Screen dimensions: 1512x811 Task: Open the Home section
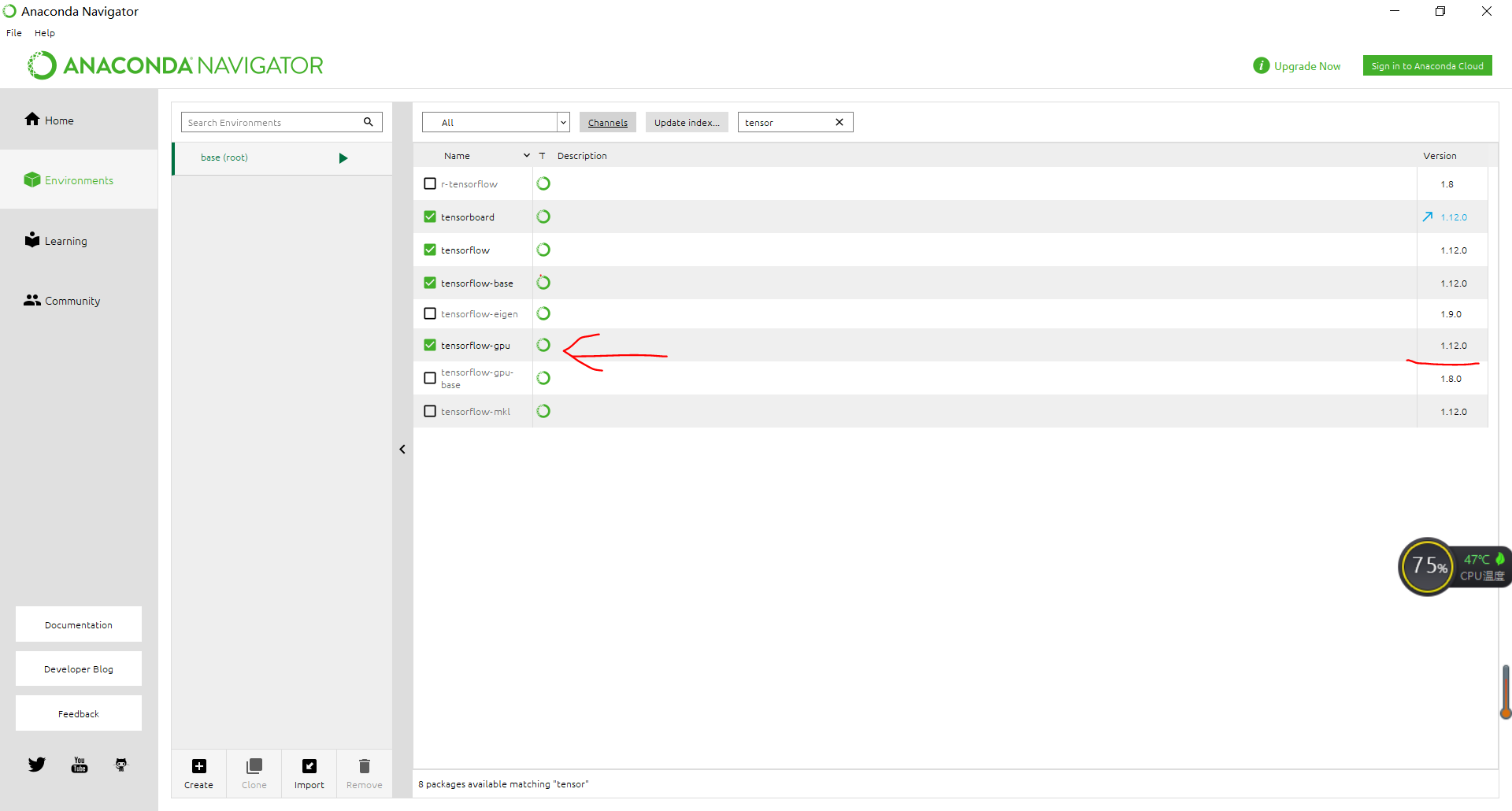tap(49, 120)
